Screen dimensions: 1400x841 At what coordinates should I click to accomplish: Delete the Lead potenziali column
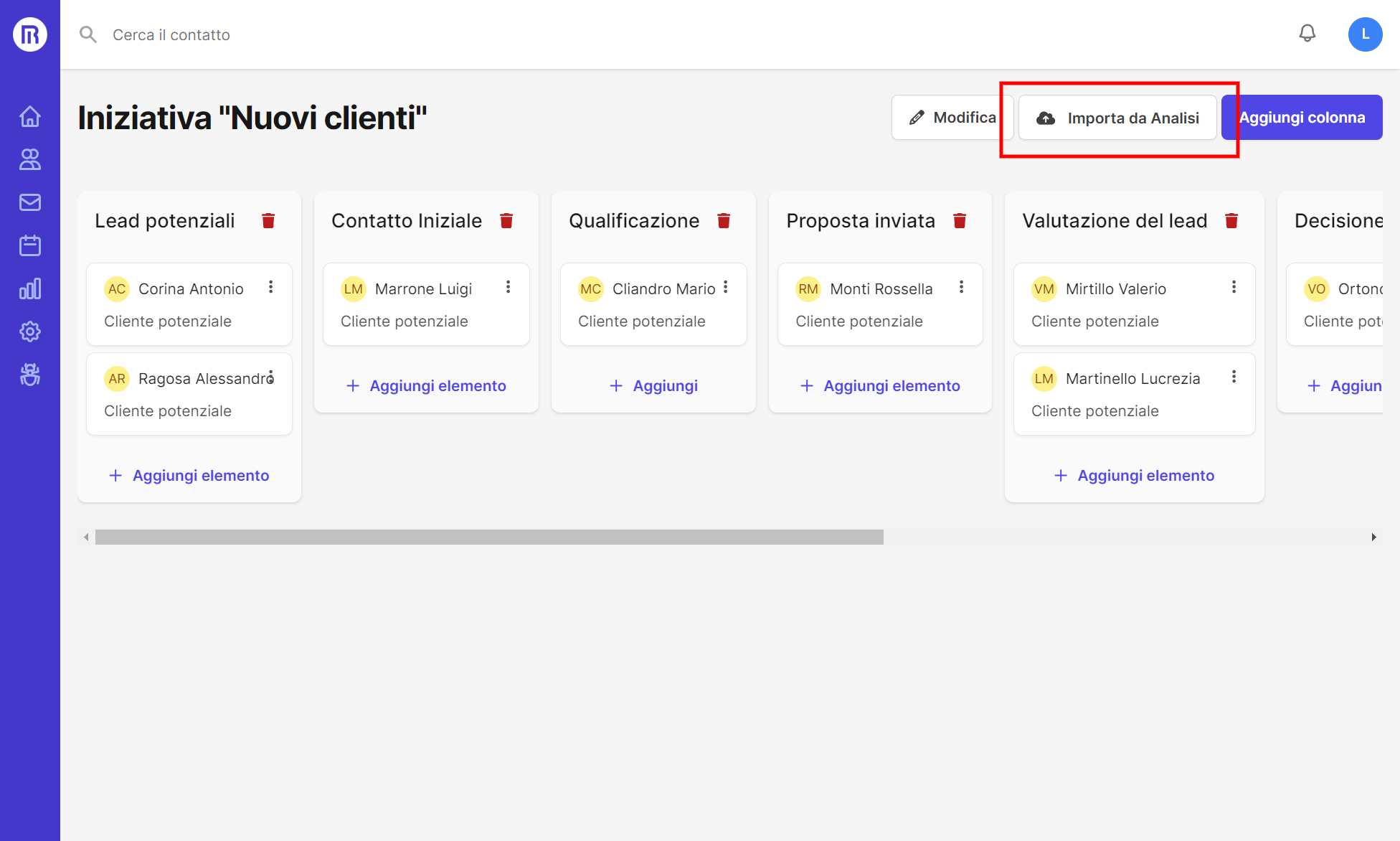click(268, 221)
